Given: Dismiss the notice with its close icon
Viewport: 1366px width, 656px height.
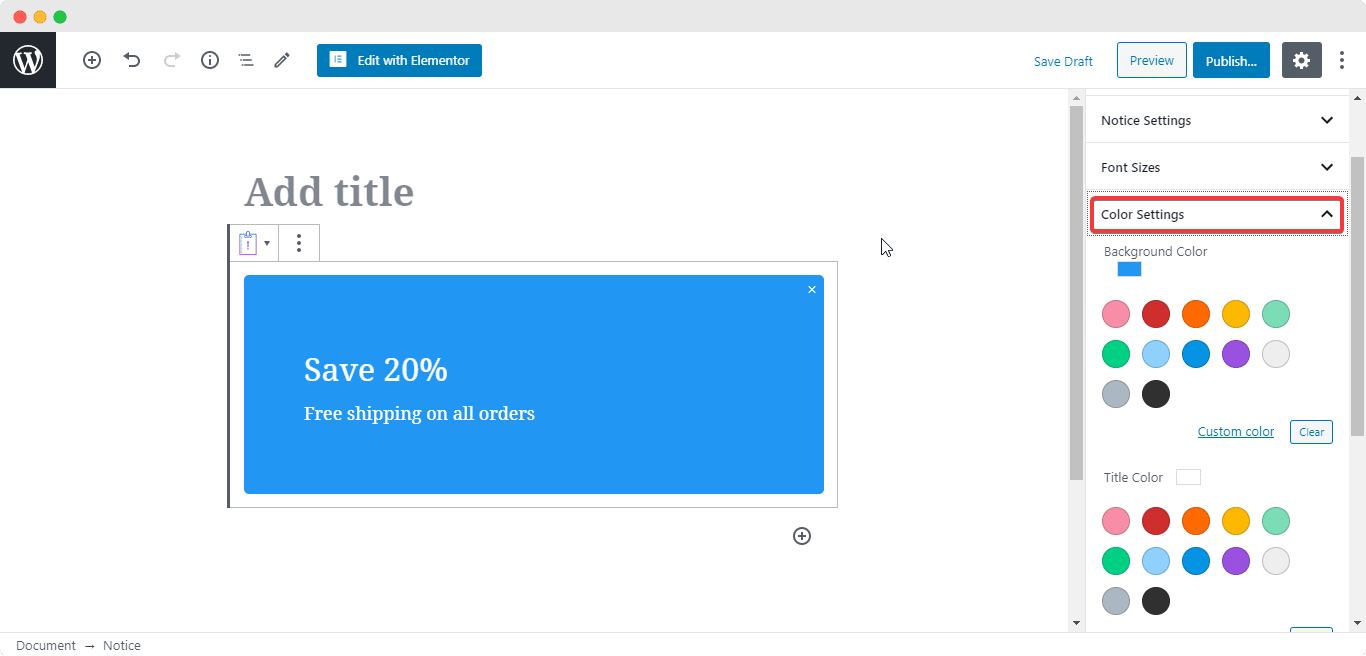Looking at the screenshot, I should 812,290.
